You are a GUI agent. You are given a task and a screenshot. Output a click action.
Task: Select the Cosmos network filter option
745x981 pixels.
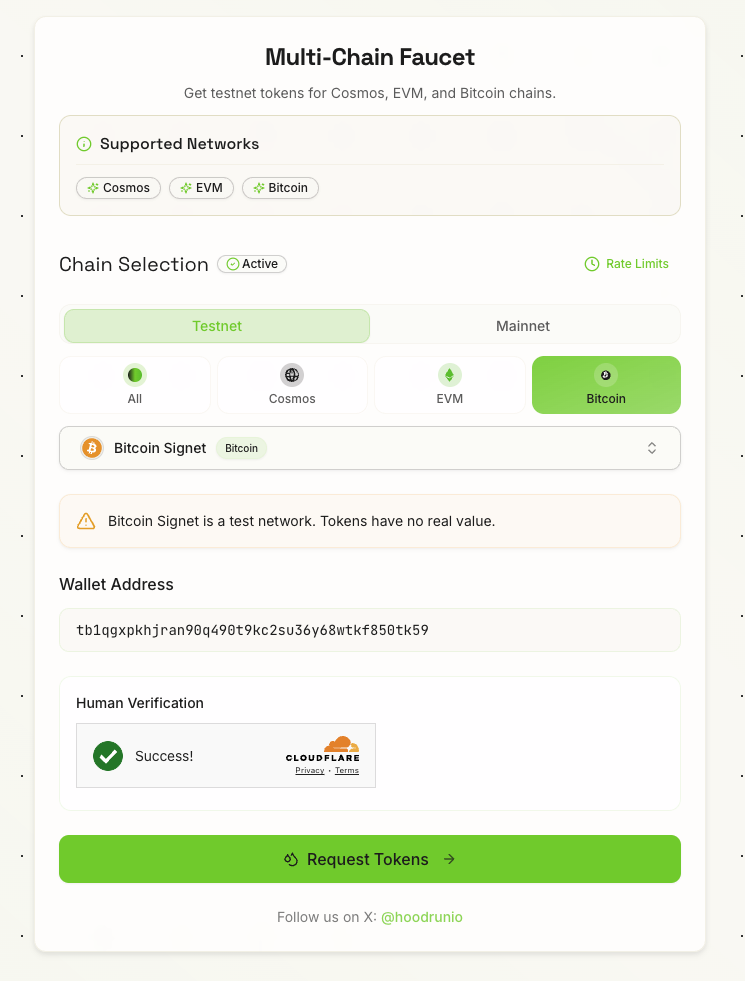click(x=292, y=385)
